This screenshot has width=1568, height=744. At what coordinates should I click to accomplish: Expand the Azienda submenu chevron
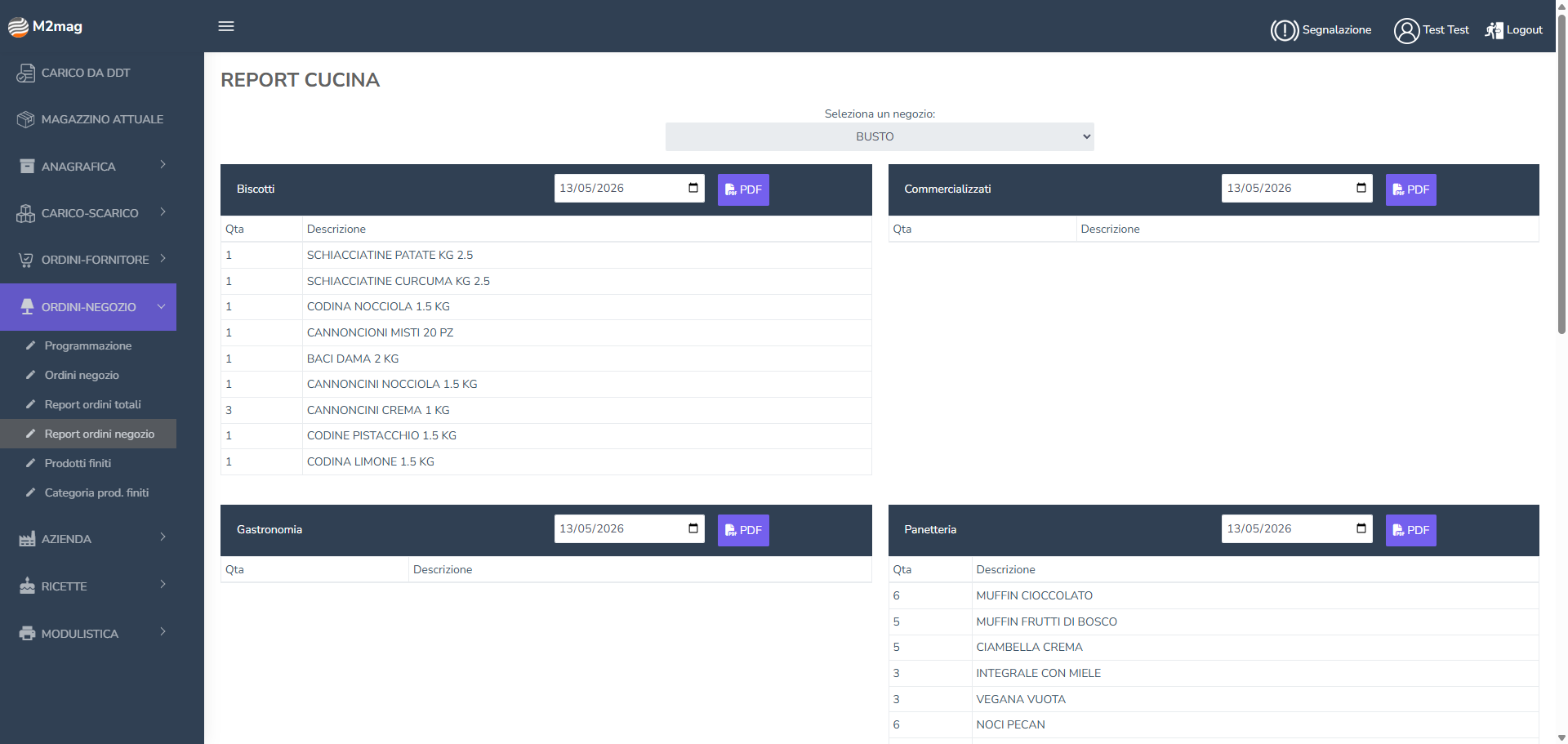point(163,537)
